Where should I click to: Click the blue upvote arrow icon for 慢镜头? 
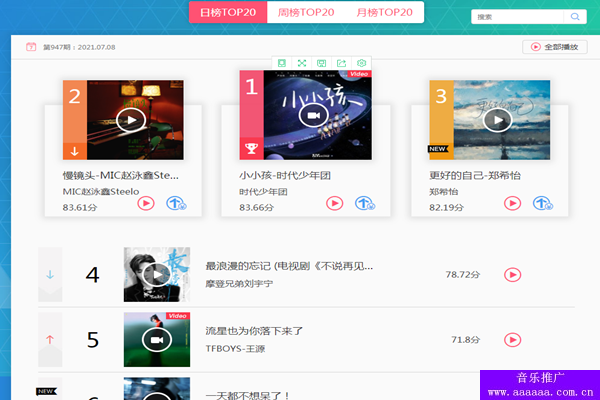tap(176, 203)
